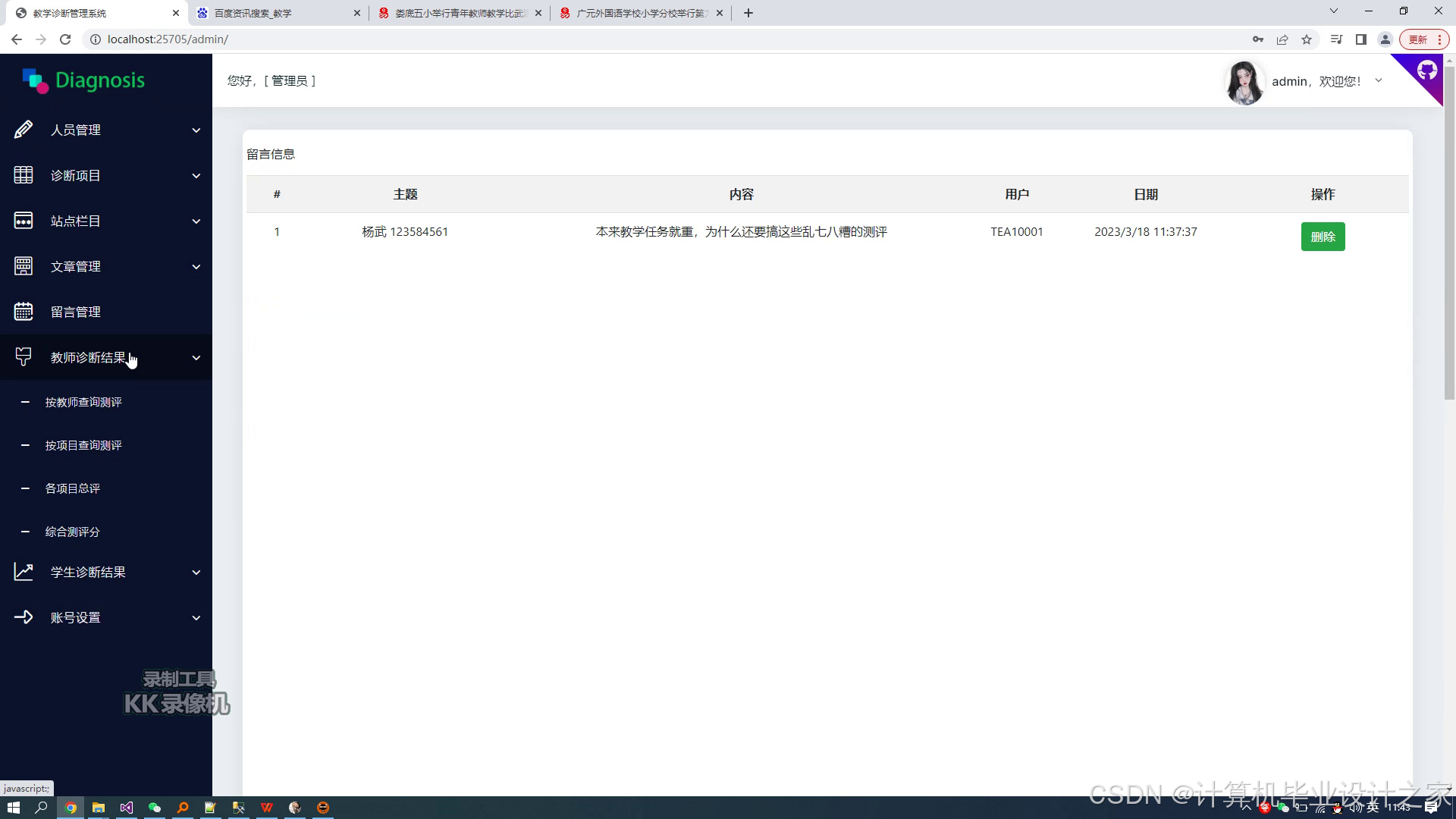The height and width of the screenshot is (819, 1456).
Task: Open WeChat from the Windows taskbar
Action: [x=155, y=808]
